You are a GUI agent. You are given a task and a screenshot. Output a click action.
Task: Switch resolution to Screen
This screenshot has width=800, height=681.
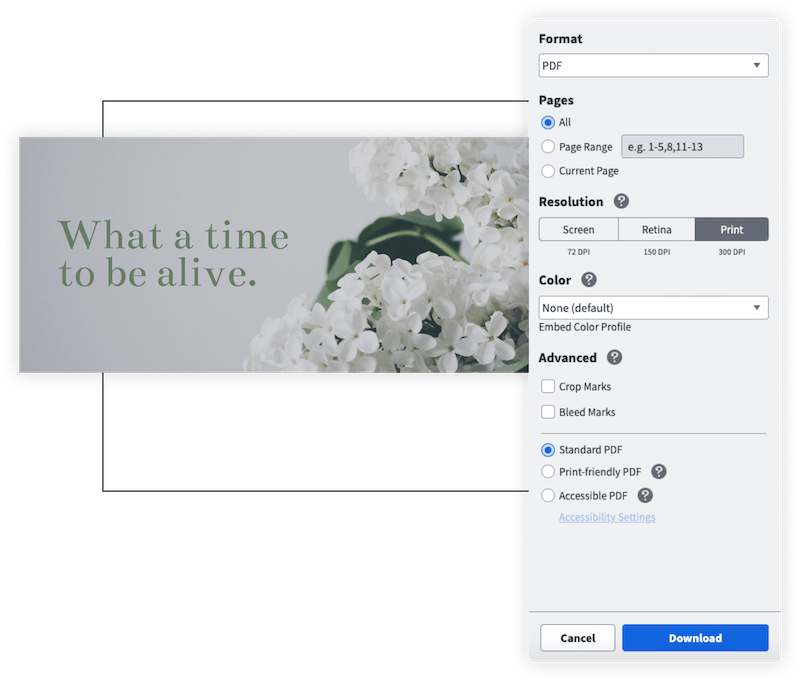(579, 230)
